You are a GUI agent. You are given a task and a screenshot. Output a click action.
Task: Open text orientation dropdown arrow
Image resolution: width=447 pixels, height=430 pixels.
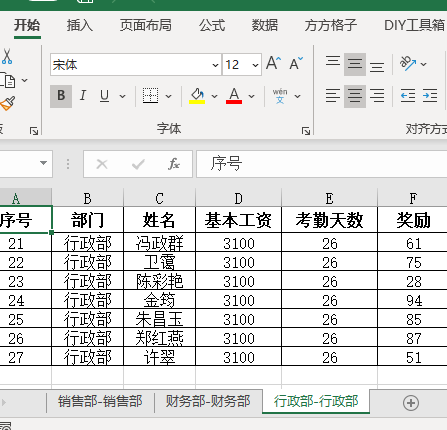pos(424,64)
